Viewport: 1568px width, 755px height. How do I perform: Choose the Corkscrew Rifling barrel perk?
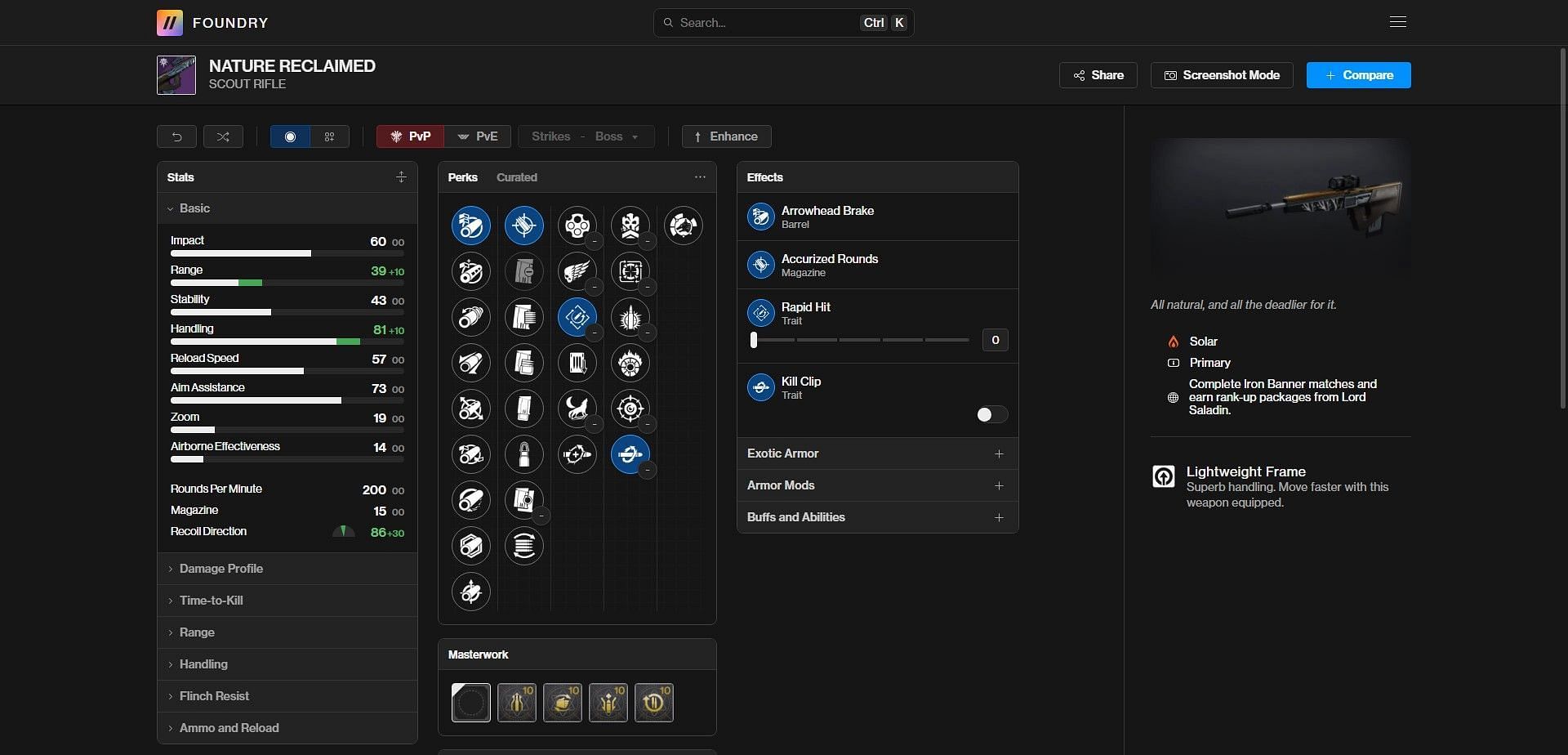pyautogui.click(x=471, y=317)
